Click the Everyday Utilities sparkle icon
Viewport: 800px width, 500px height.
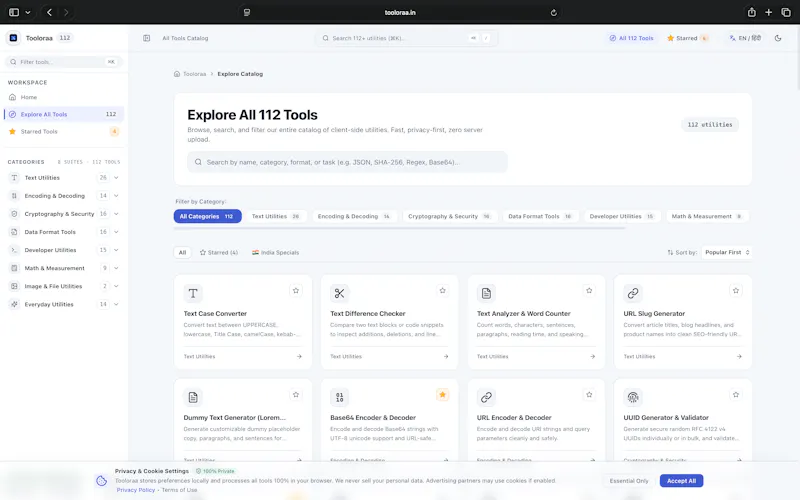(x=14, y=305)
